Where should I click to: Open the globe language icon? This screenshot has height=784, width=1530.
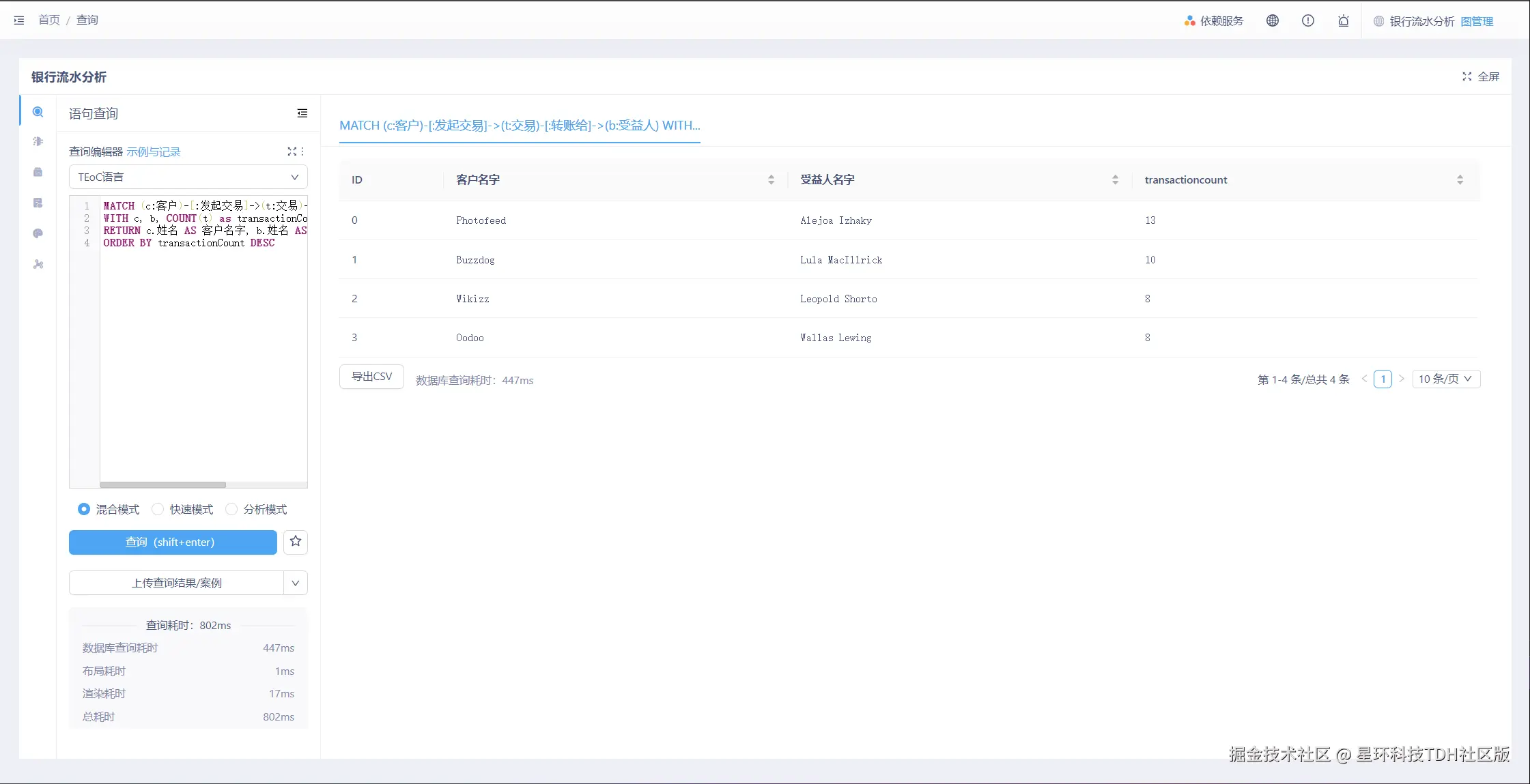(x=1272, y=20)
